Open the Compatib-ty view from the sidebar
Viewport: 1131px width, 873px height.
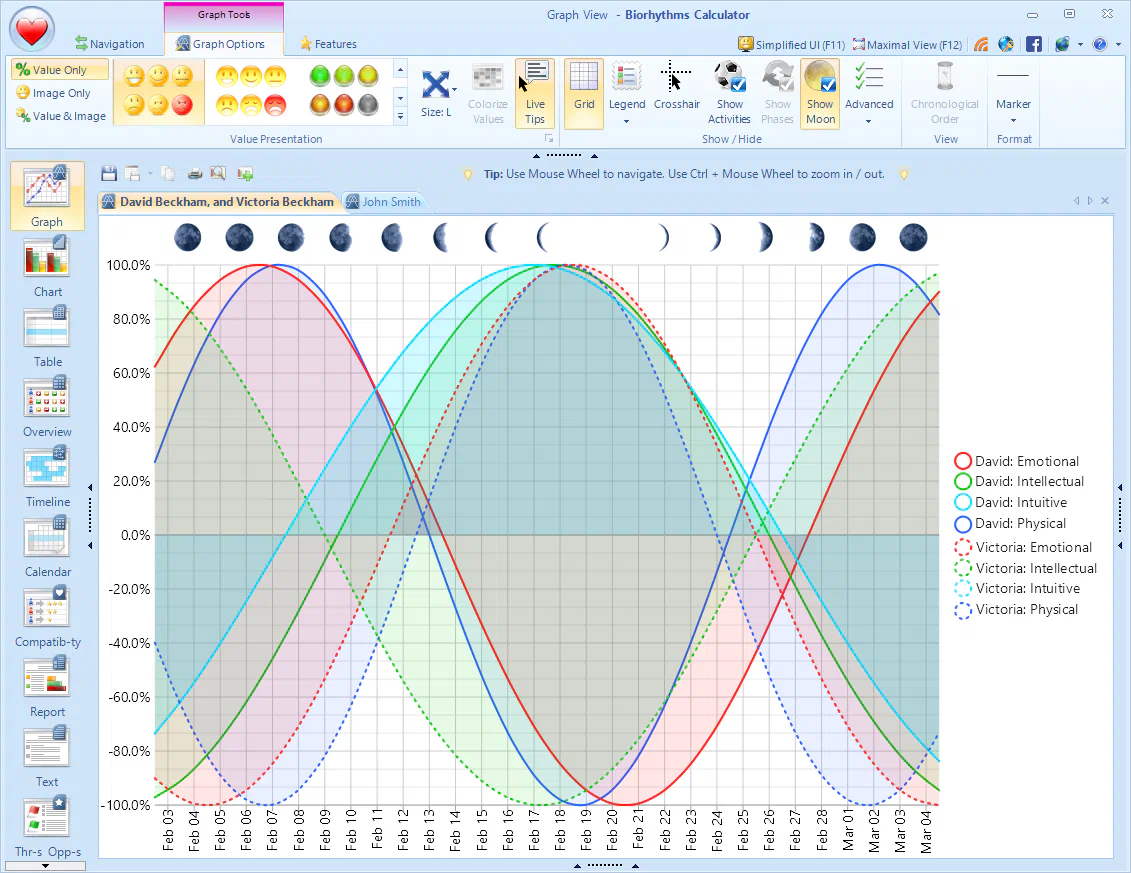(x=46, y=614)
